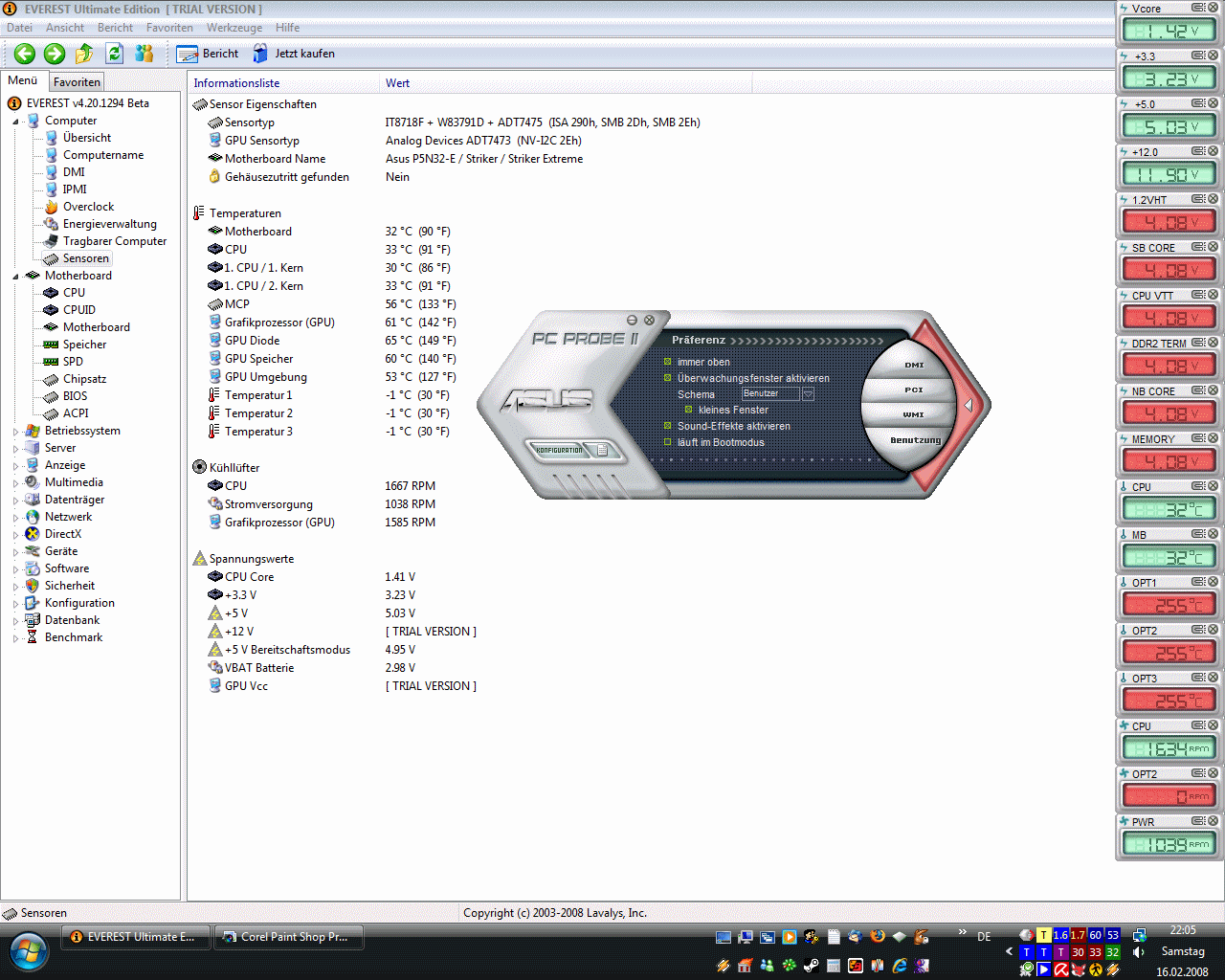Refresh the sensor readings via toolbar icon
Image resolution: width=1225 pixels, height=980 pixels.
pyautogui.click(x=115, y=54)
